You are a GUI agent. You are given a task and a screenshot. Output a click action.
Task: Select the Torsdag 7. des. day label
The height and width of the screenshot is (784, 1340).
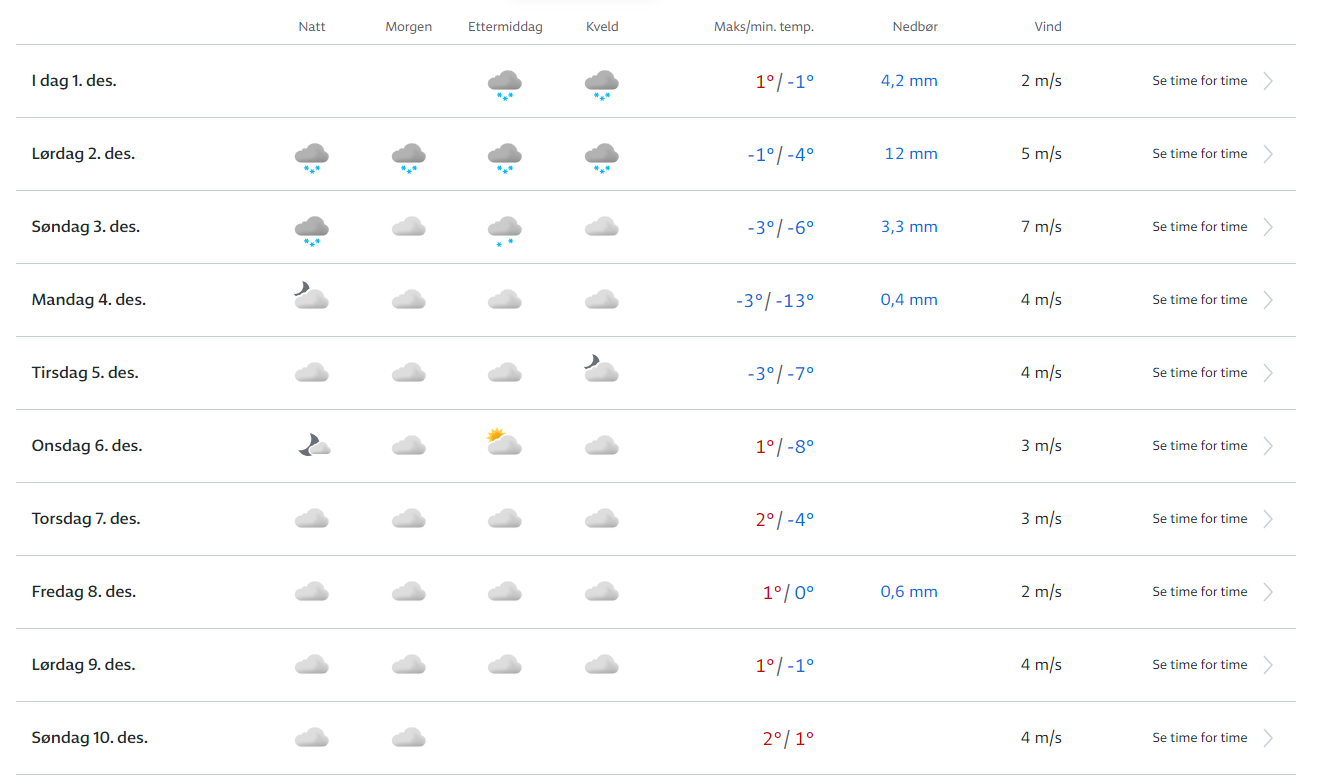86,519
